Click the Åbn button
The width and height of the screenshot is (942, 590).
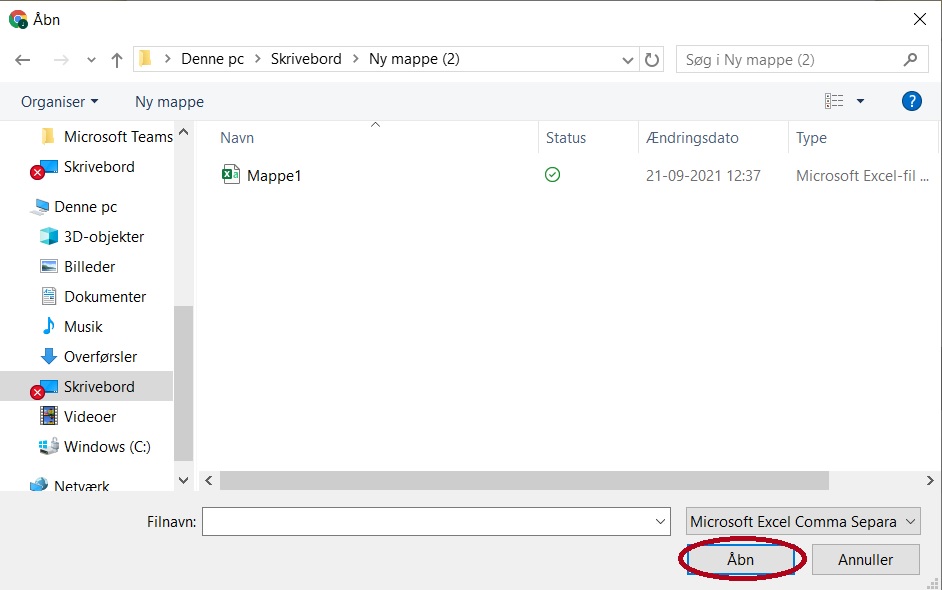(740, 560)
